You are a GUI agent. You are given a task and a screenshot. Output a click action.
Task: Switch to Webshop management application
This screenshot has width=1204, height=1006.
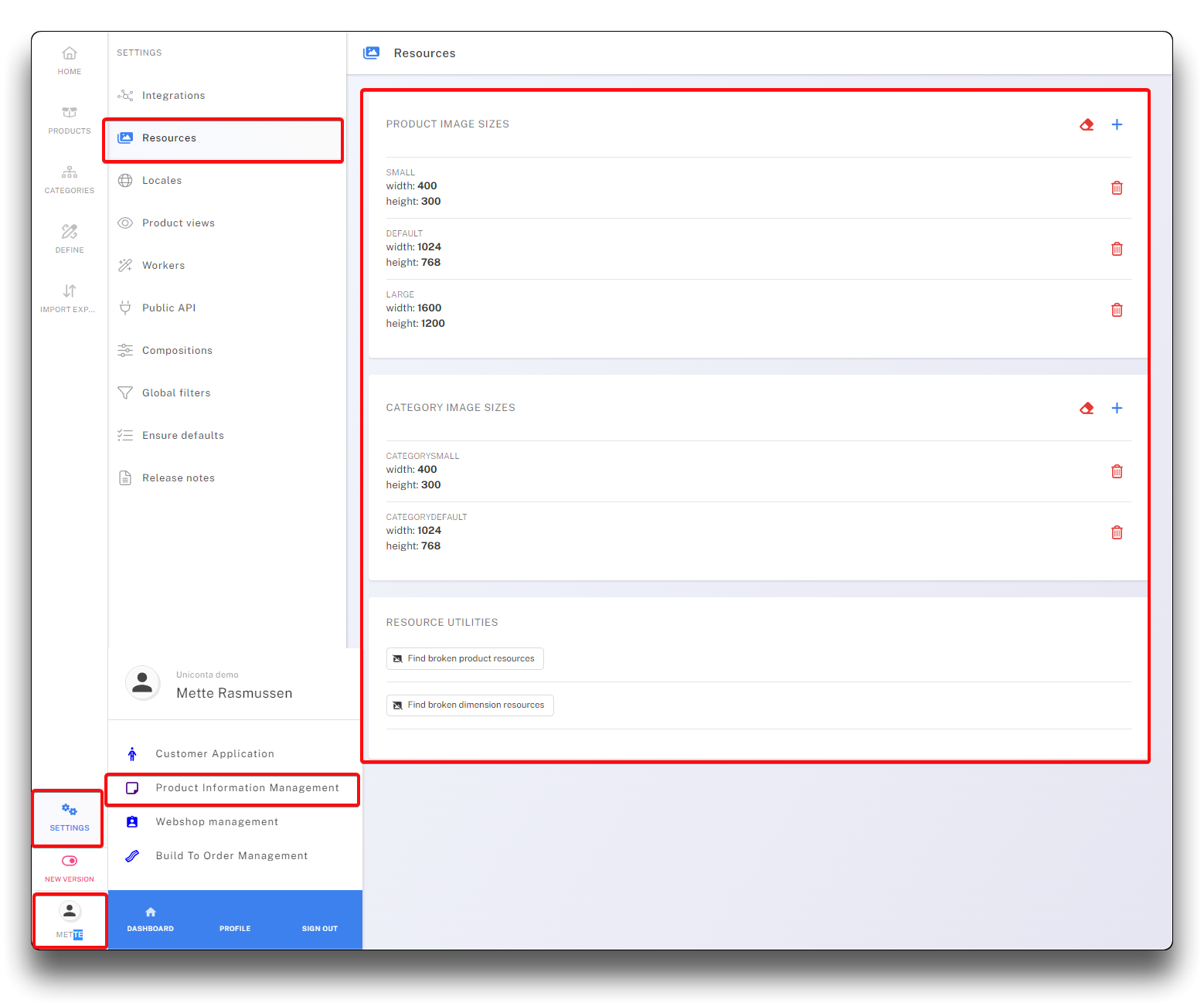point(216,822)
